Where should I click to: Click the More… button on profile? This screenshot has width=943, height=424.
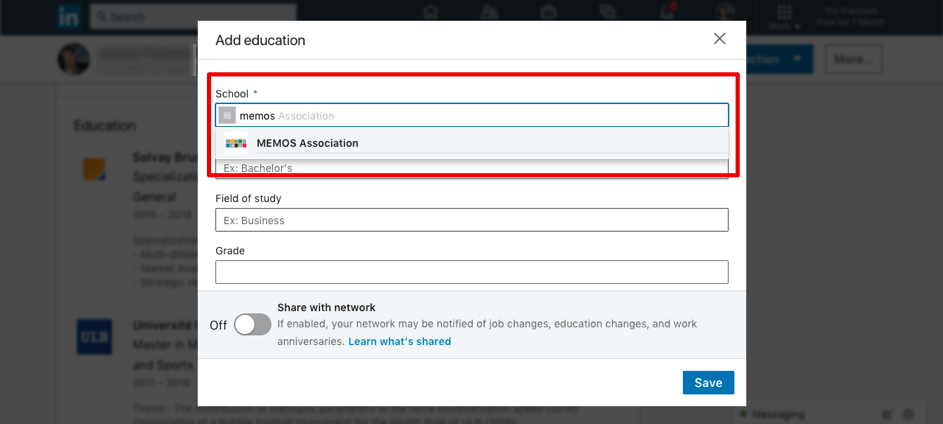pyautogui.click(x=853, y=59)
